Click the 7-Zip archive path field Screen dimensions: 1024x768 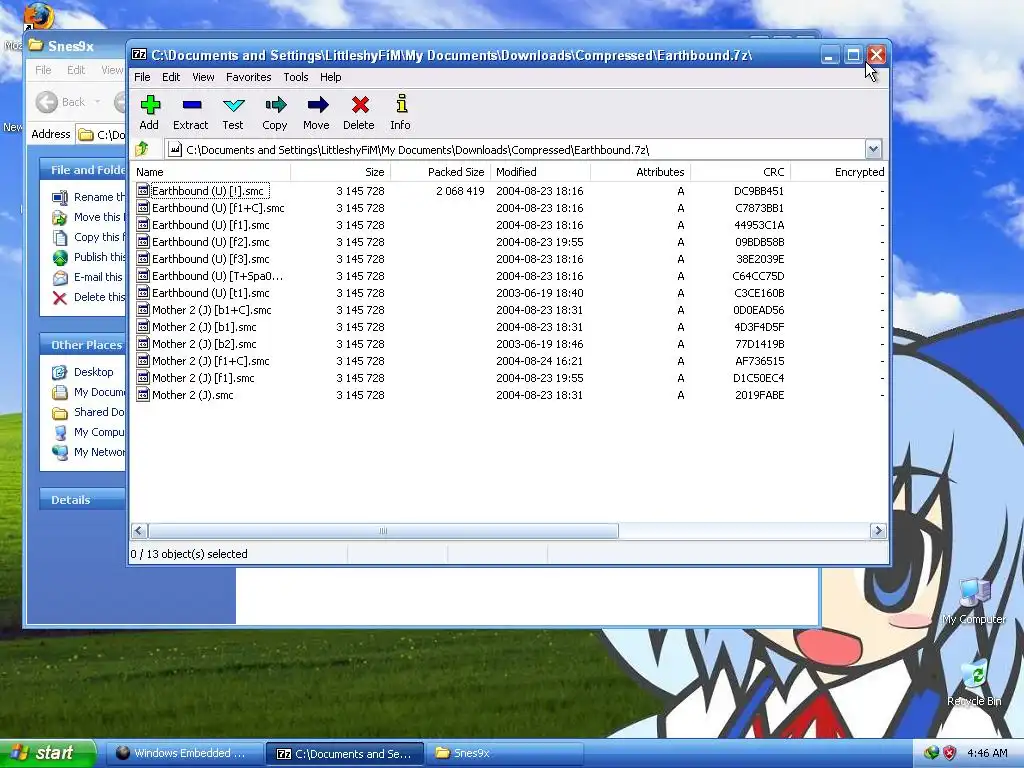pyautogui.click(x=515, y=150)
